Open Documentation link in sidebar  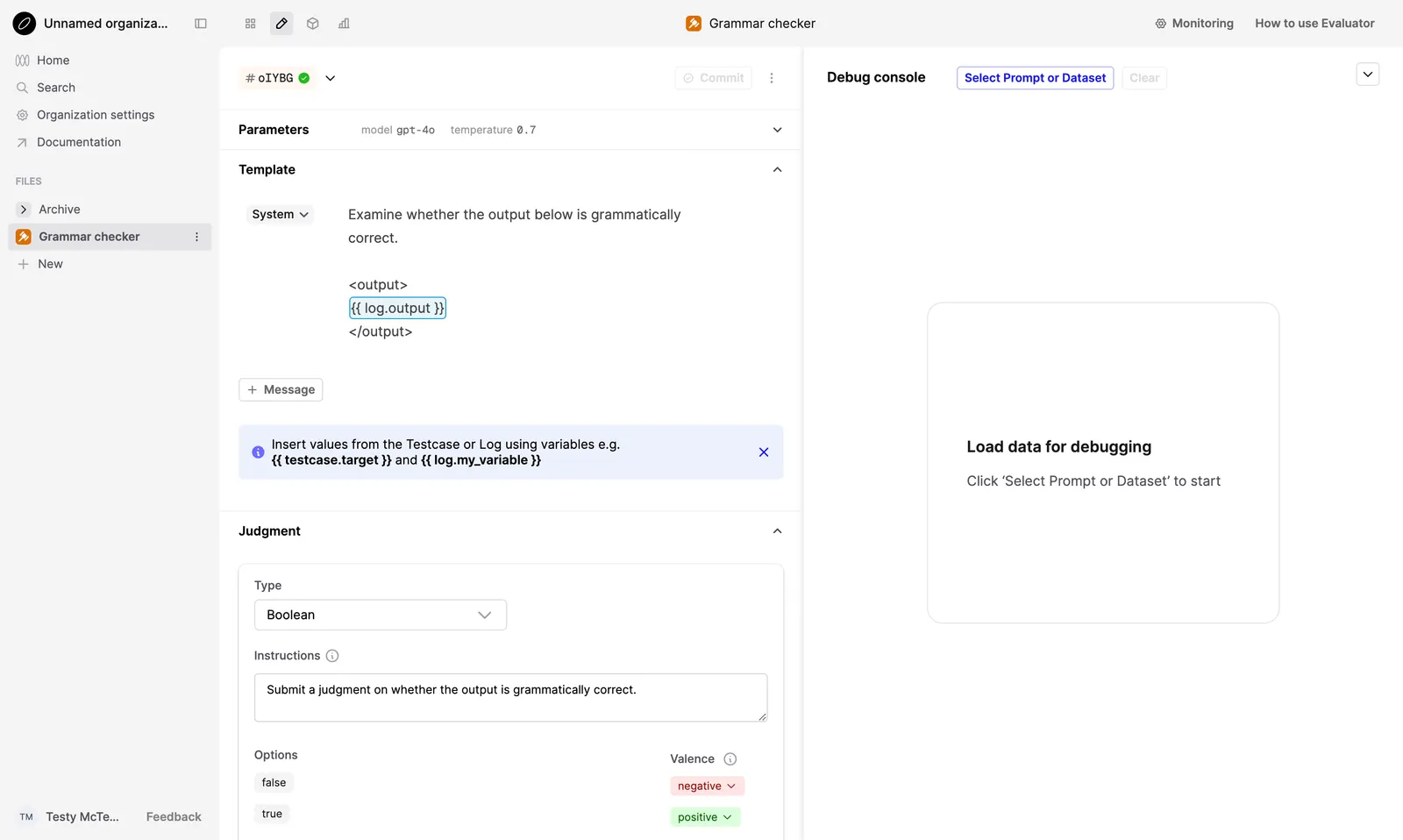pyautogui.click(x=79, y=142)
